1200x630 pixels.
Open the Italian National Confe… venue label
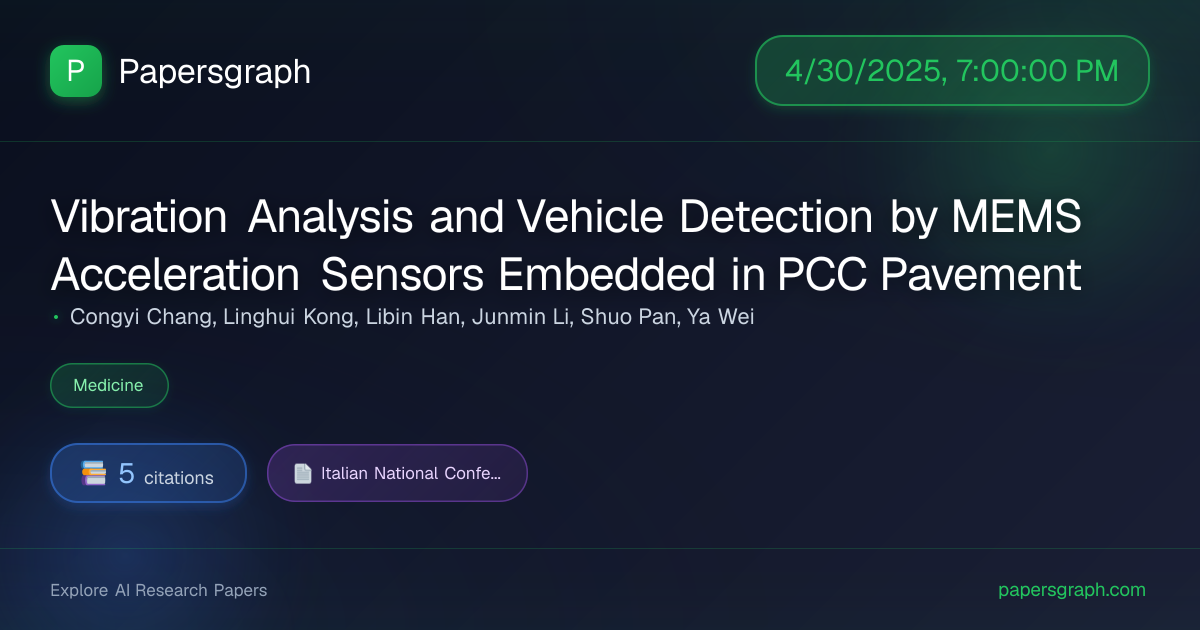(x=411, y=473)
